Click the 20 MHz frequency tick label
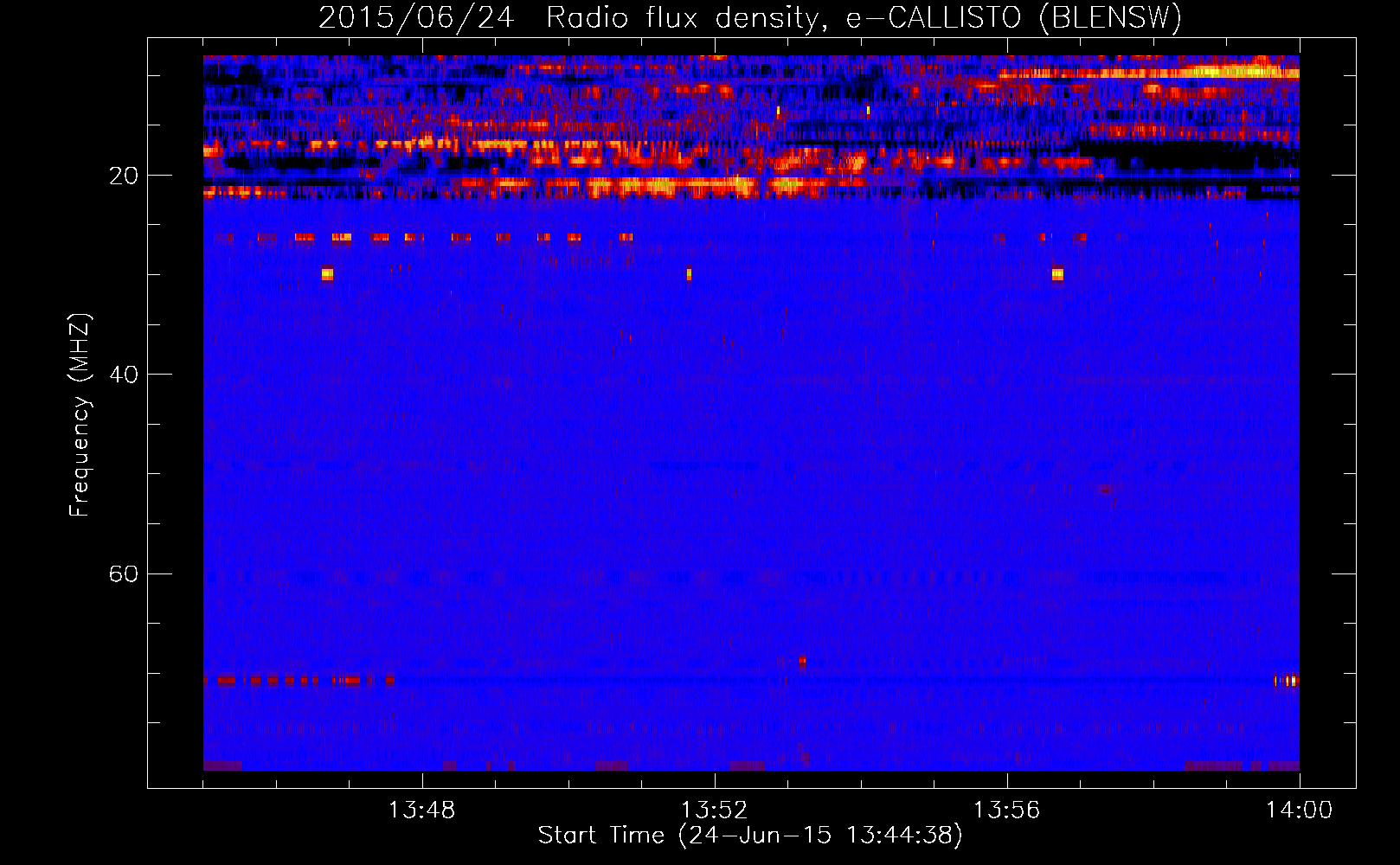This screenshot has width=1400, height=865. click(x=123, y=176)
